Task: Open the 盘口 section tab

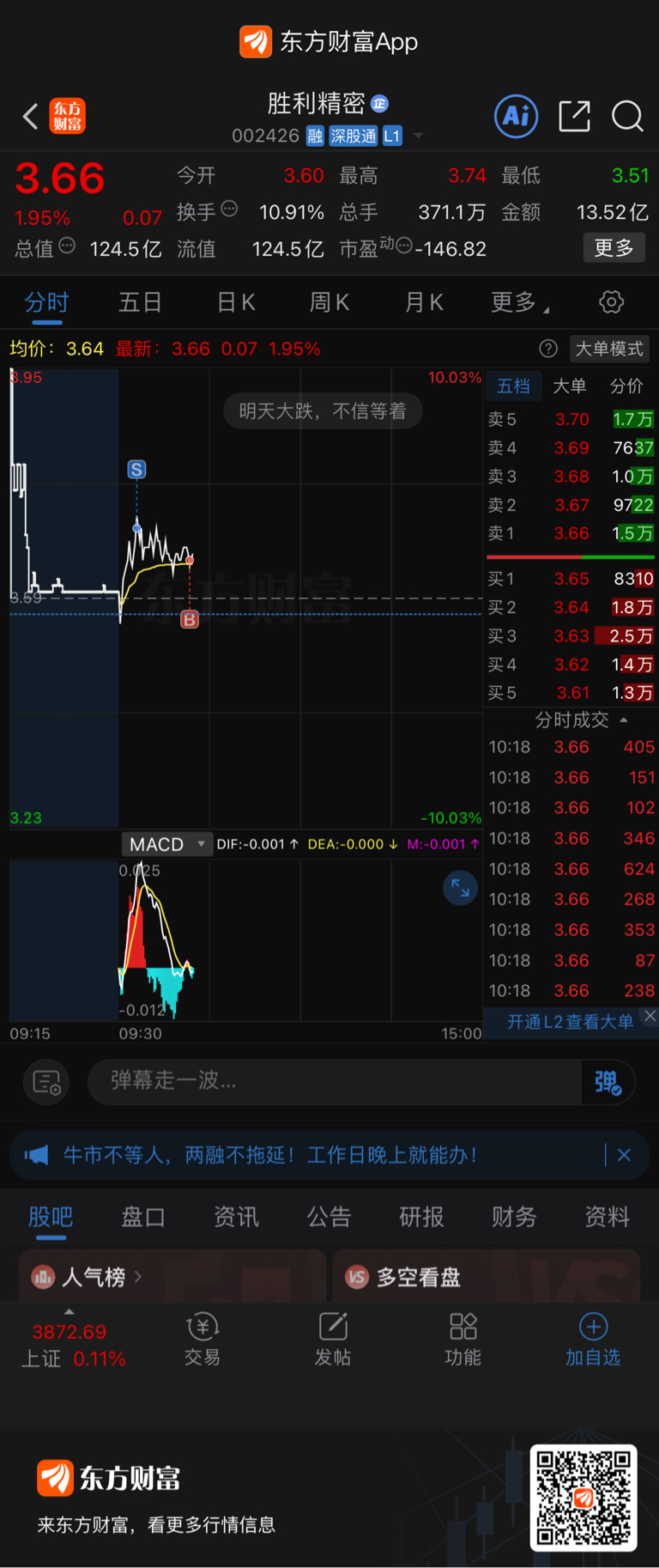Action: click(143, 1217)
